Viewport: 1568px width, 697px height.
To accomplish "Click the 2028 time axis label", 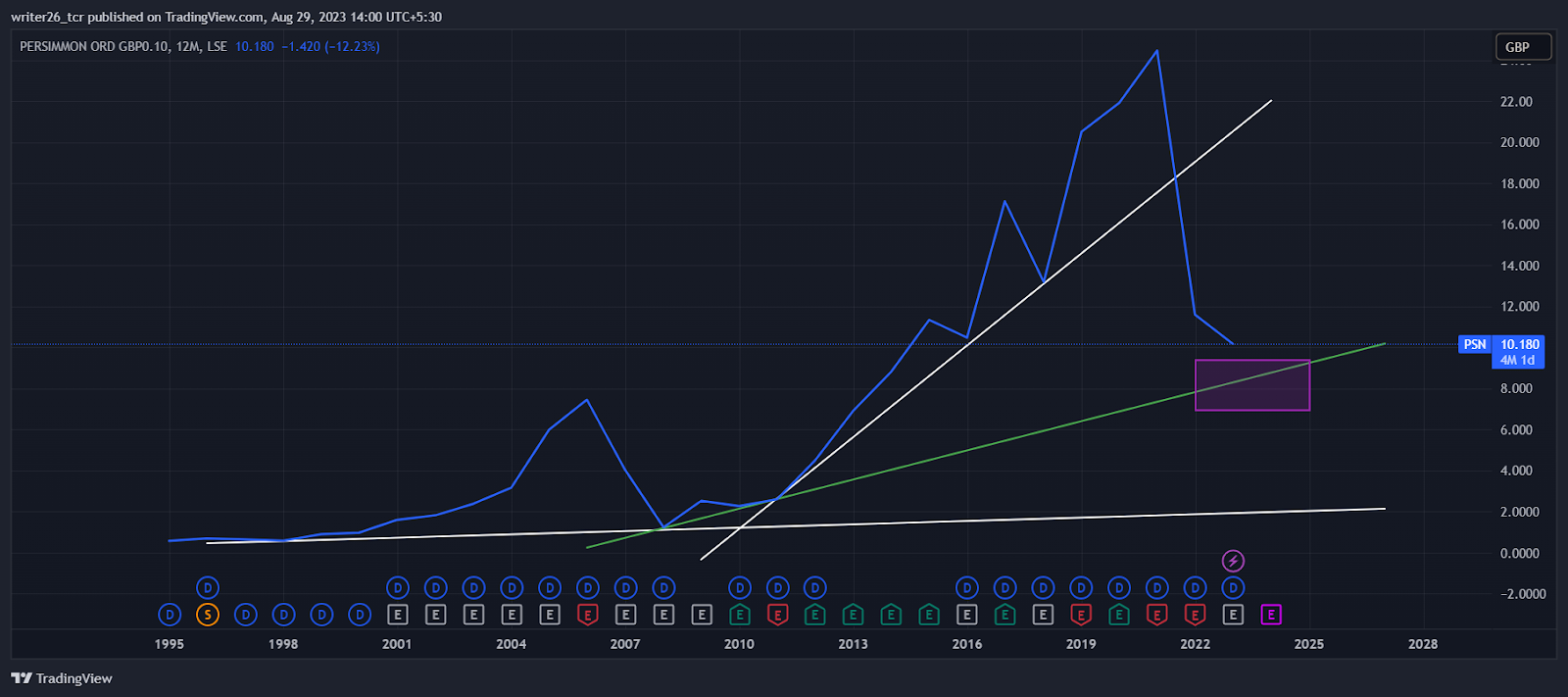I will 1423,644.
